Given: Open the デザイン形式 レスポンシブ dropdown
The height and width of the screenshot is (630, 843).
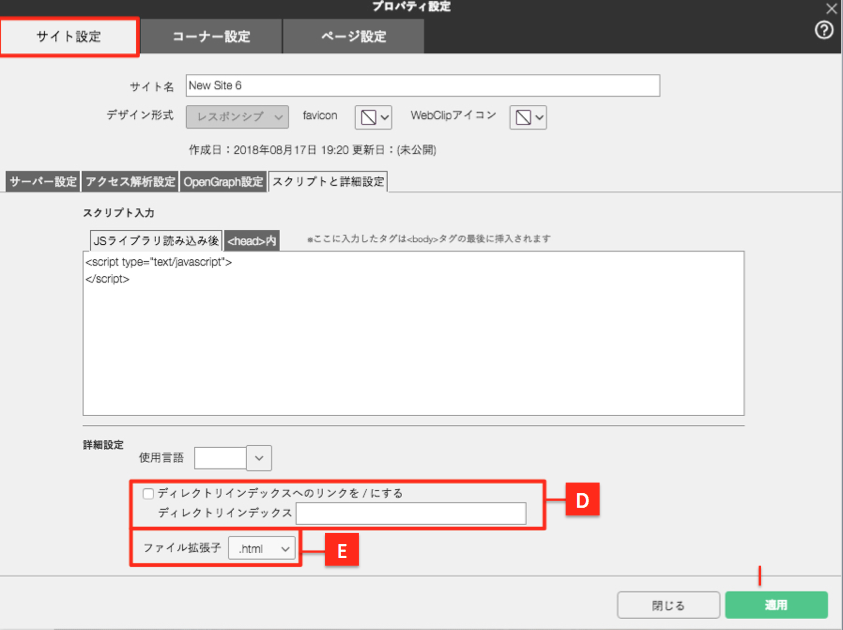Looking at the screenshot, I should 237,117.
